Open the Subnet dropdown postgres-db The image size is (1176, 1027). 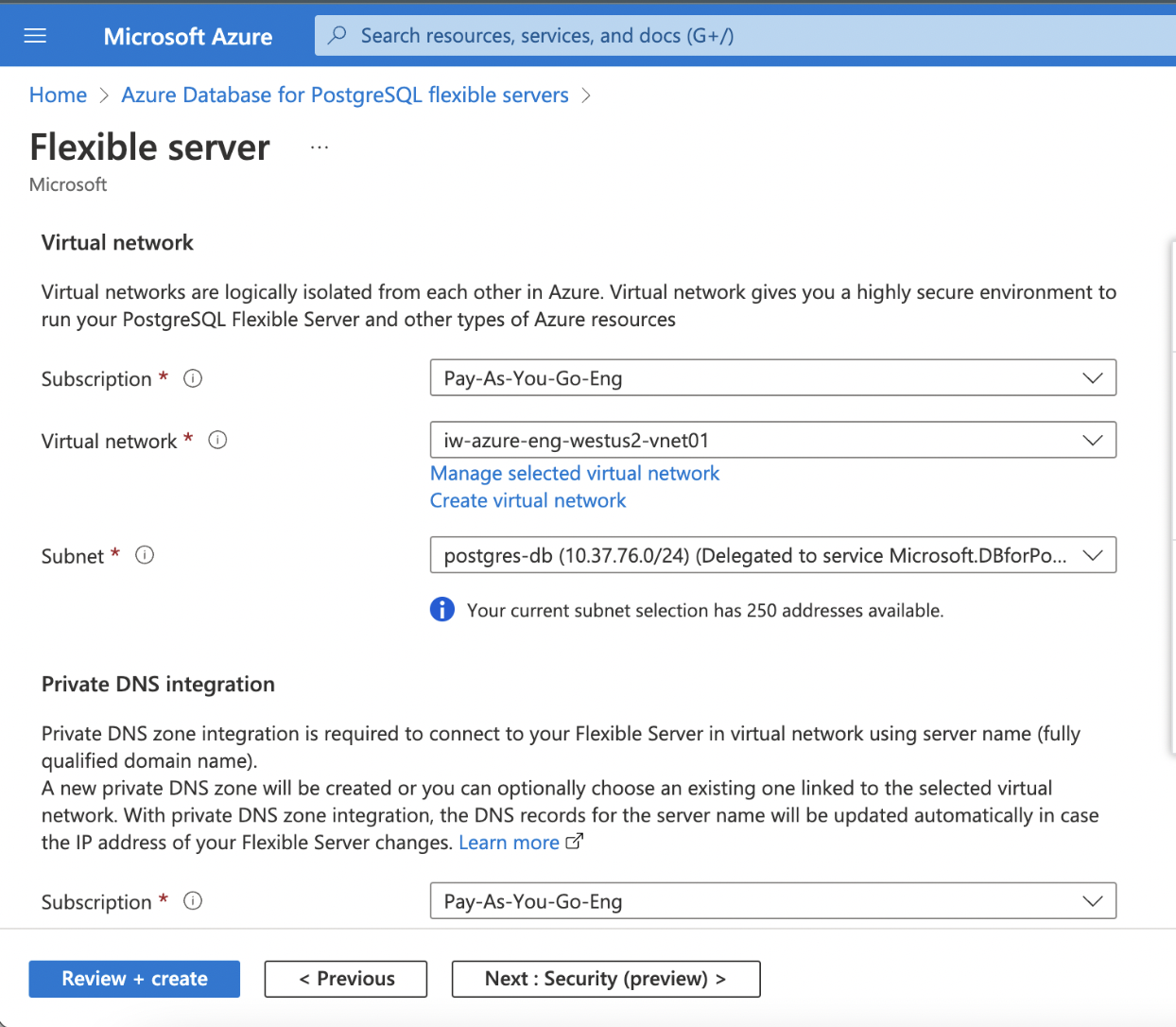773,555
